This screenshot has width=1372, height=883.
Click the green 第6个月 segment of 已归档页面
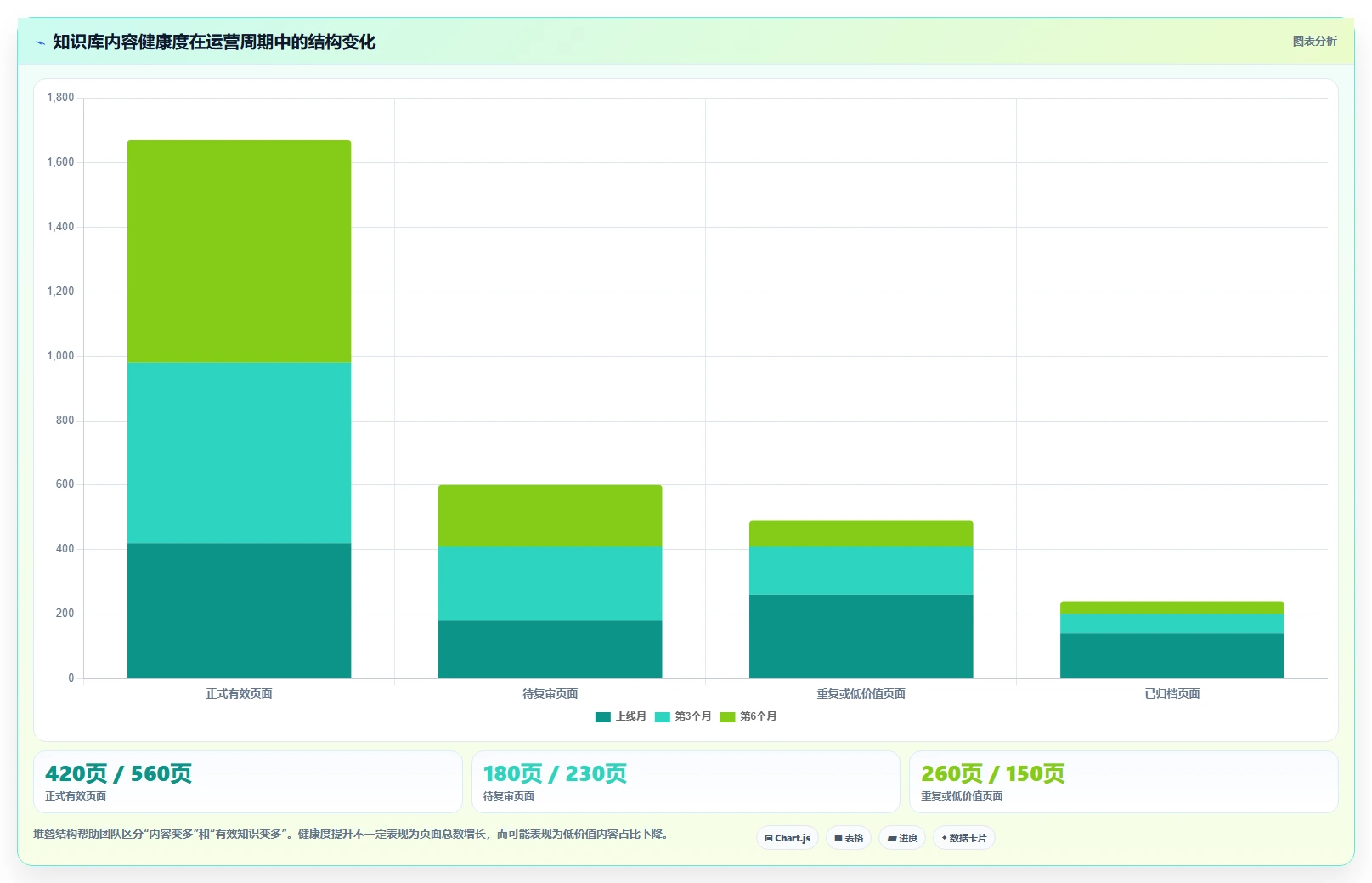(1172, 608)
